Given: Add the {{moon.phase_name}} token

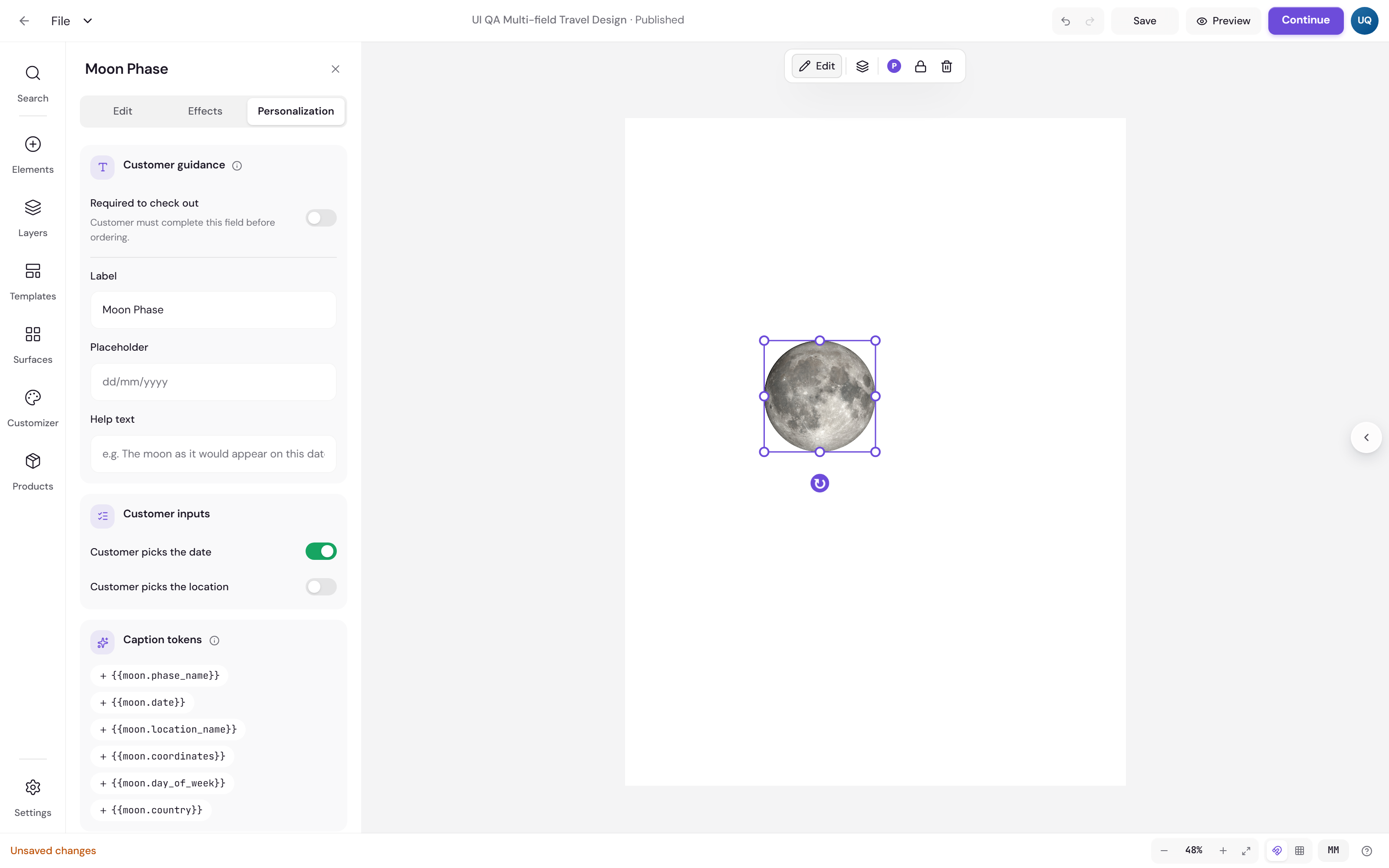Looking at the screenshot, I should click(x=159, y=676).
